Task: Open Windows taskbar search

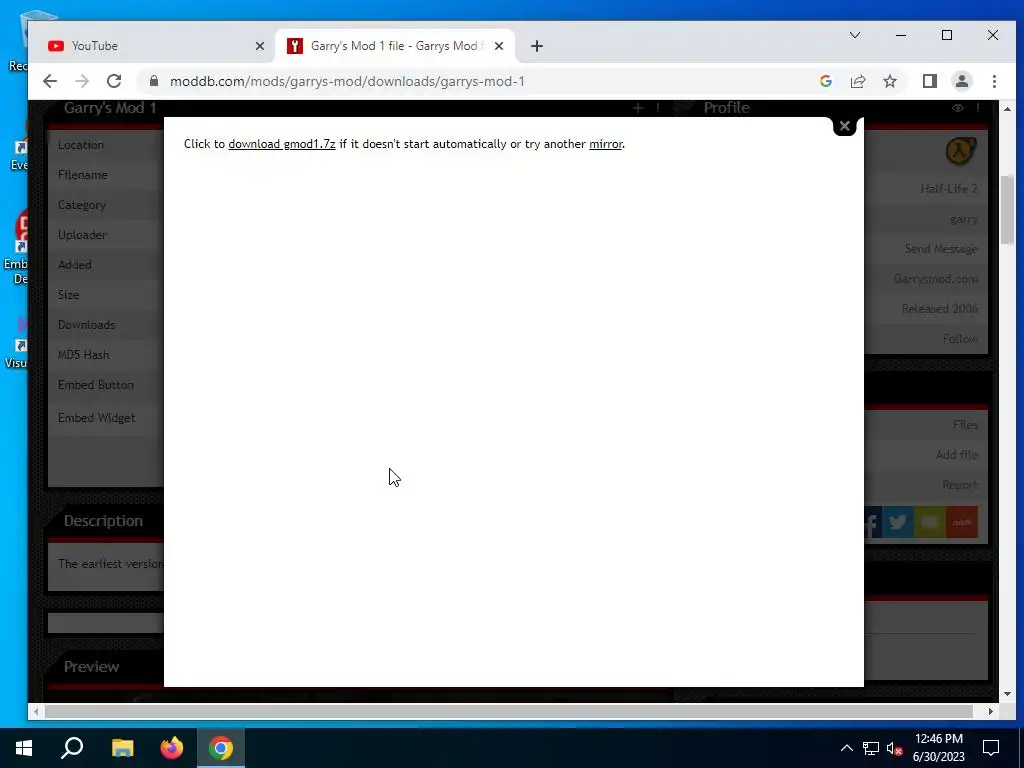Action: point(72,748)
